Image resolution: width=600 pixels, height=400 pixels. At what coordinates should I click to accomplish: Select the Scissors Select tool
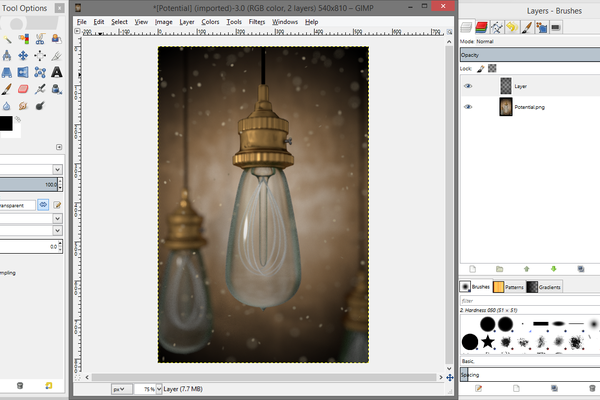(x=40, y=39)
